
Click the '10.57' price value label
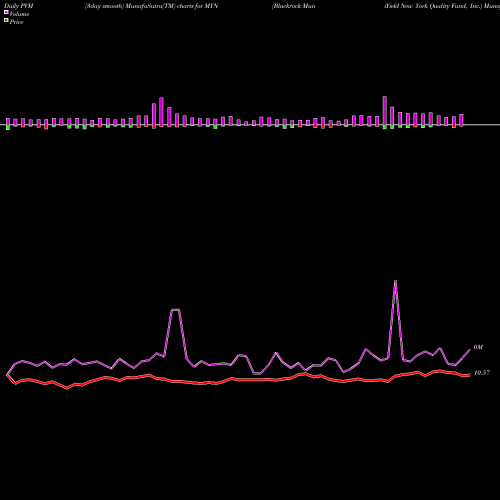tap(482, 373)
